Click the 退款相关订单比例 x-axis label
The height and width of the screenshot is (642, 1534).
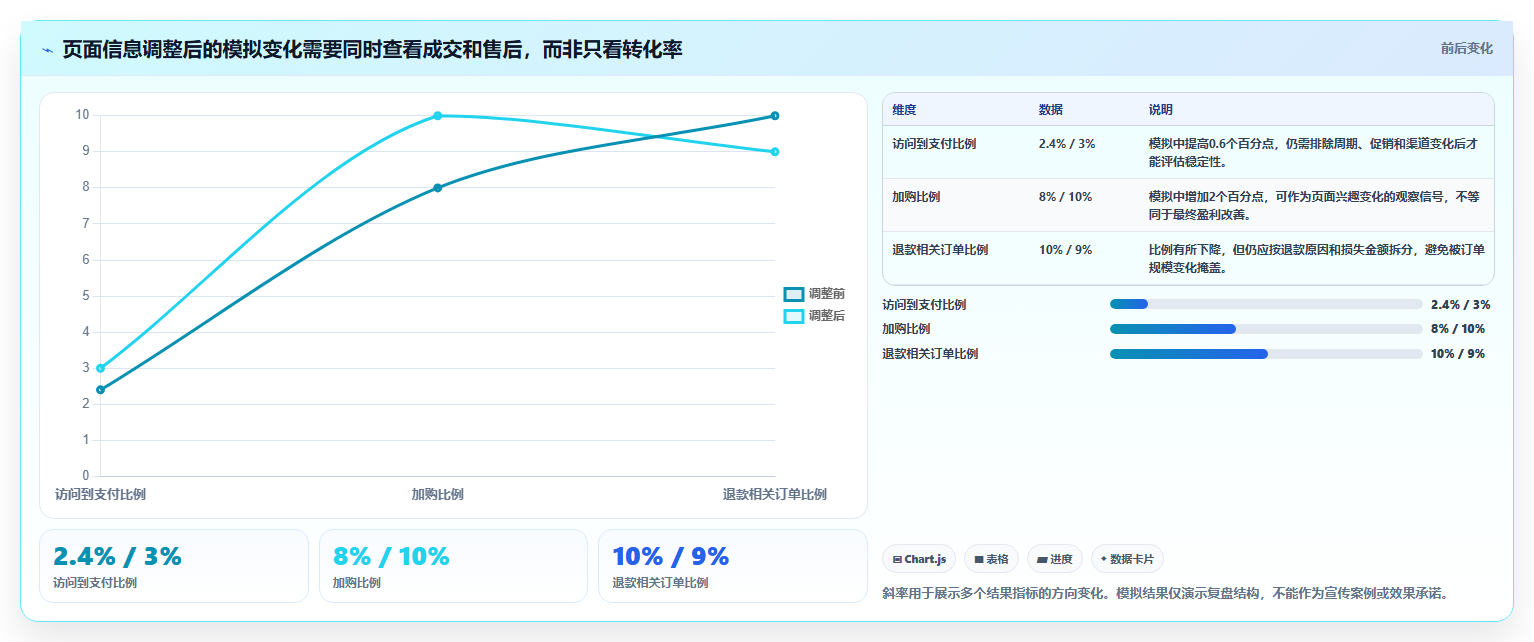pyautogui.click(x=775, y=494)
